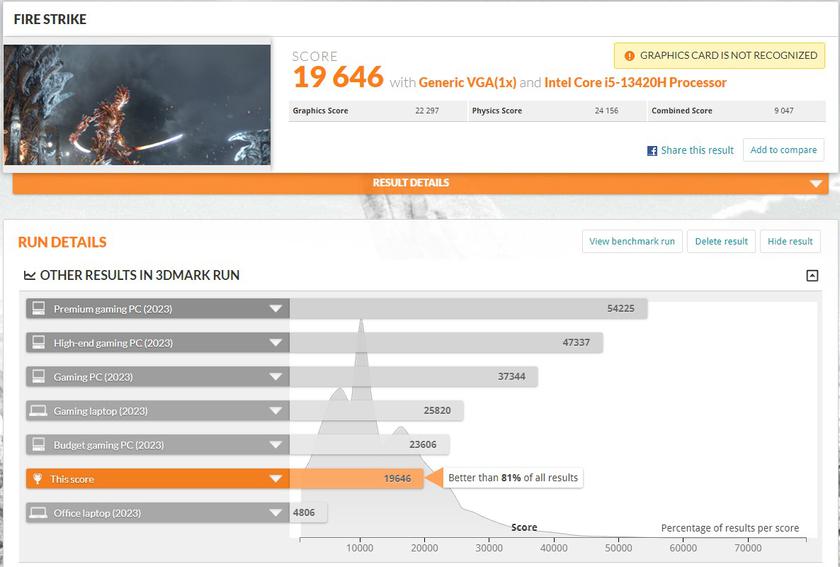
Task: Click the trophy icon in This score row
Action: (x=39, y=479)
